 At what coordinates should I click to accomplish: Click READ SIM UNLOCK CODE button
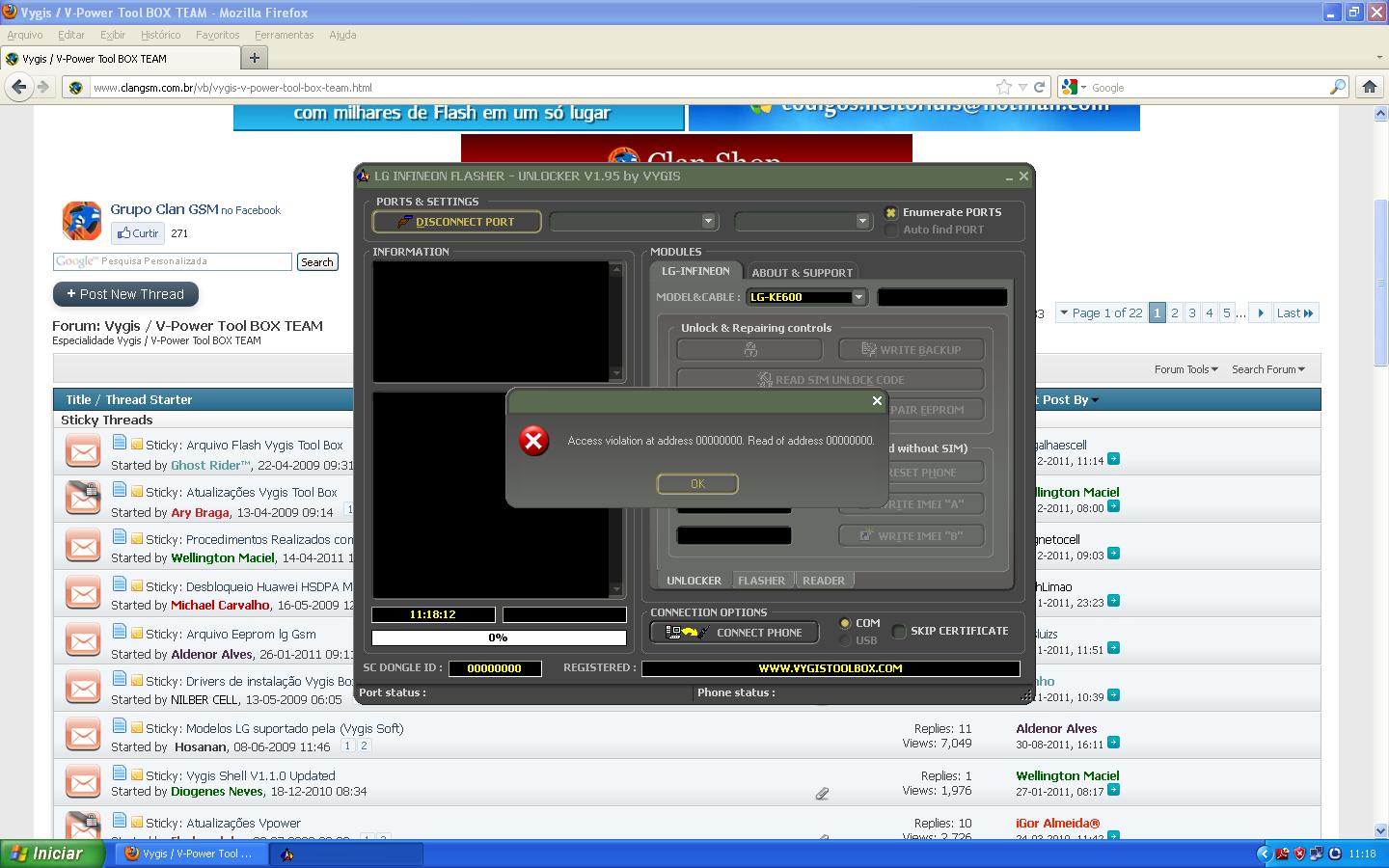pyautogui.click(x=831, y=380)
